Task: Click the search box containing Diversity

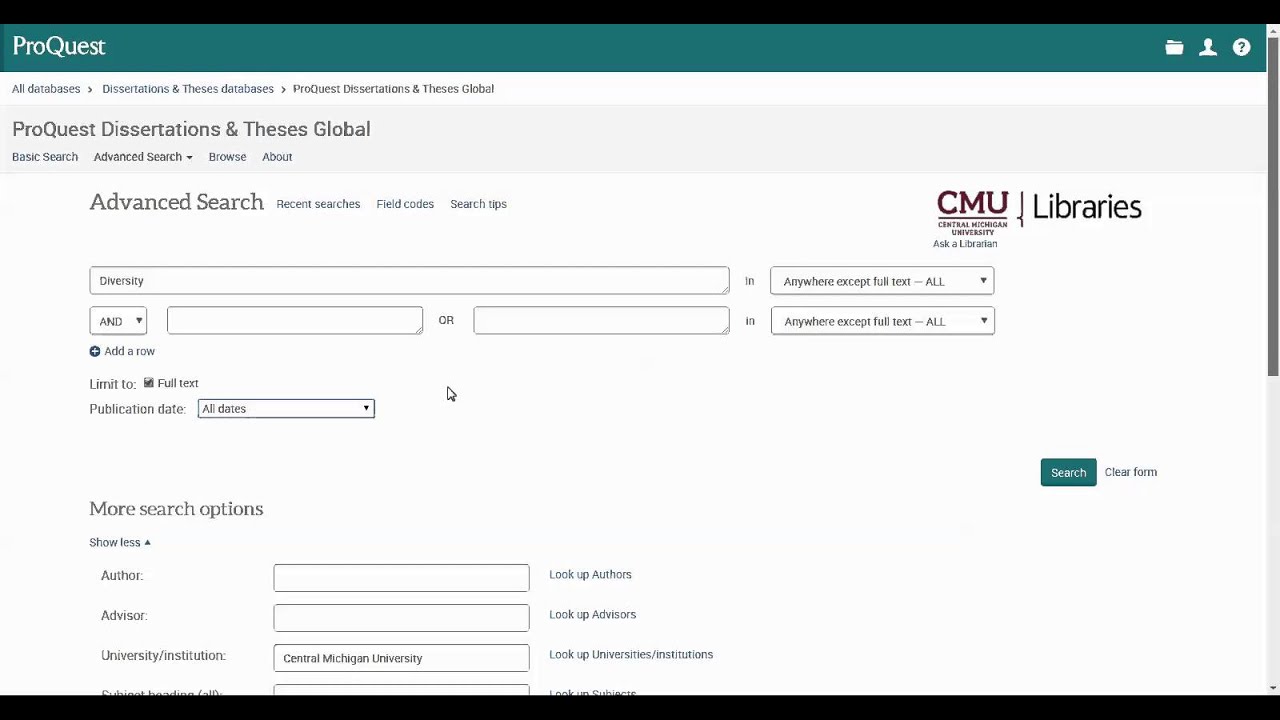Action: [x=409, y=280]
